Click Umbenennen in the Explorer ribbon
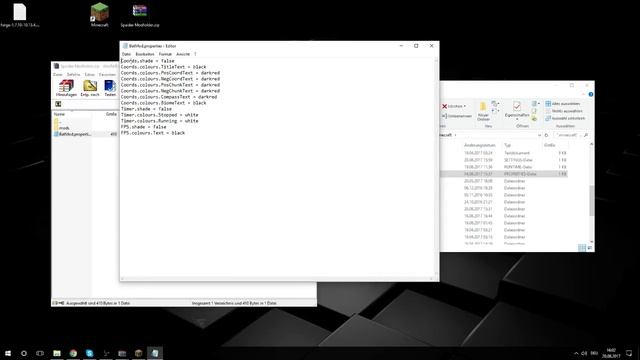The image size is (640, 360). tap(457, 116)
